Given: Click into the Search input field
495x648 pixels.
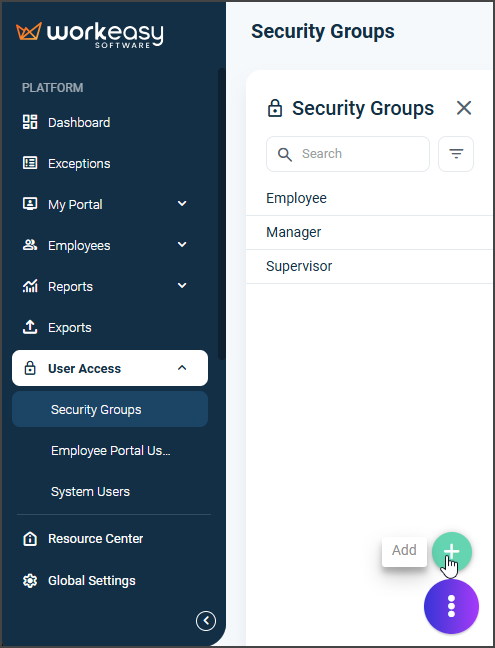Looking at the screenshot, I should (348, 154).
